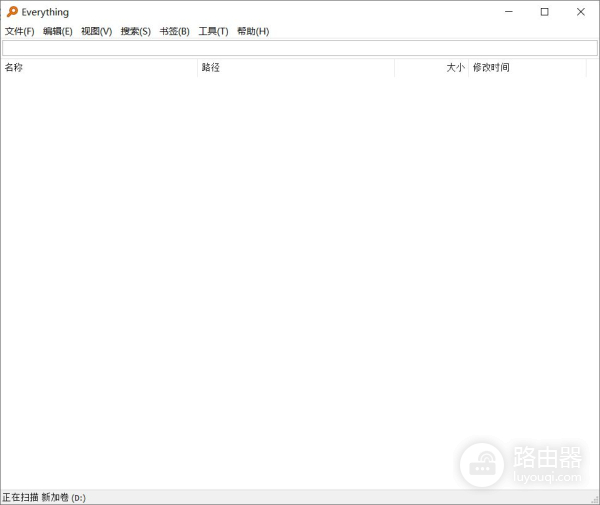600x505 pixels.
Task: Sort results by 修改时间 column
Action: point(527,68)
